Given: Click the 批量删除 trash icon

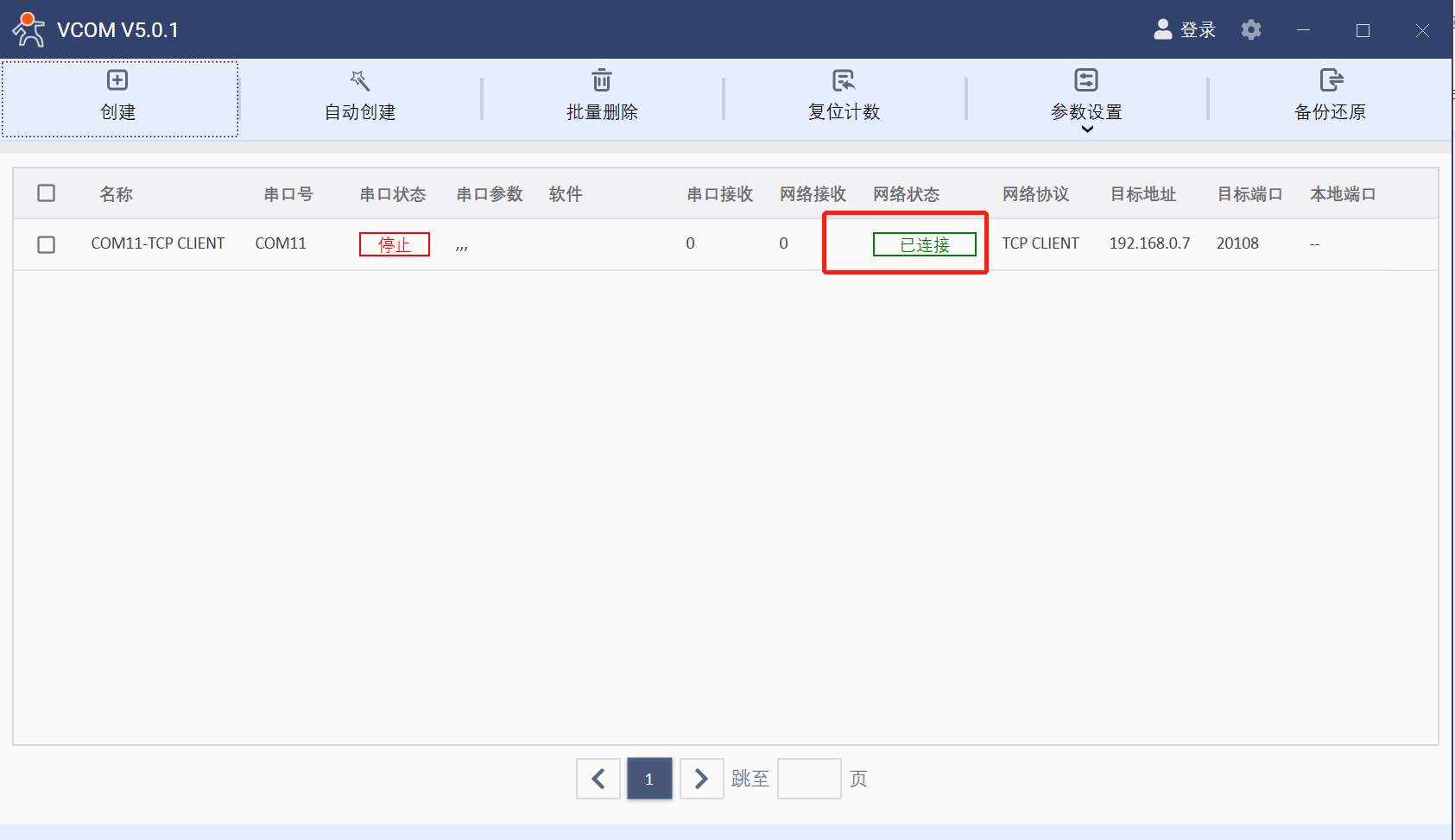Looking at the screenshot, I should [x=602, y=80].
